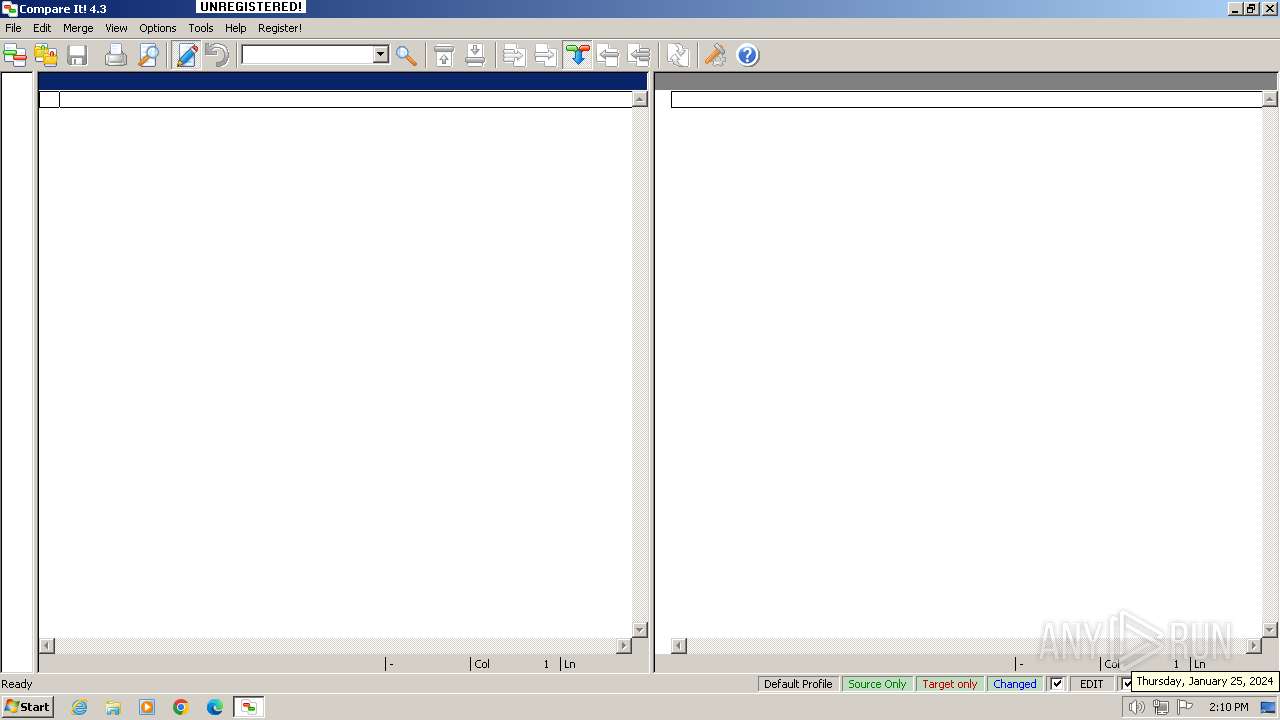The image size is (1280, 720).
Task: Open the Tools menu
Action: coord(201,28)
